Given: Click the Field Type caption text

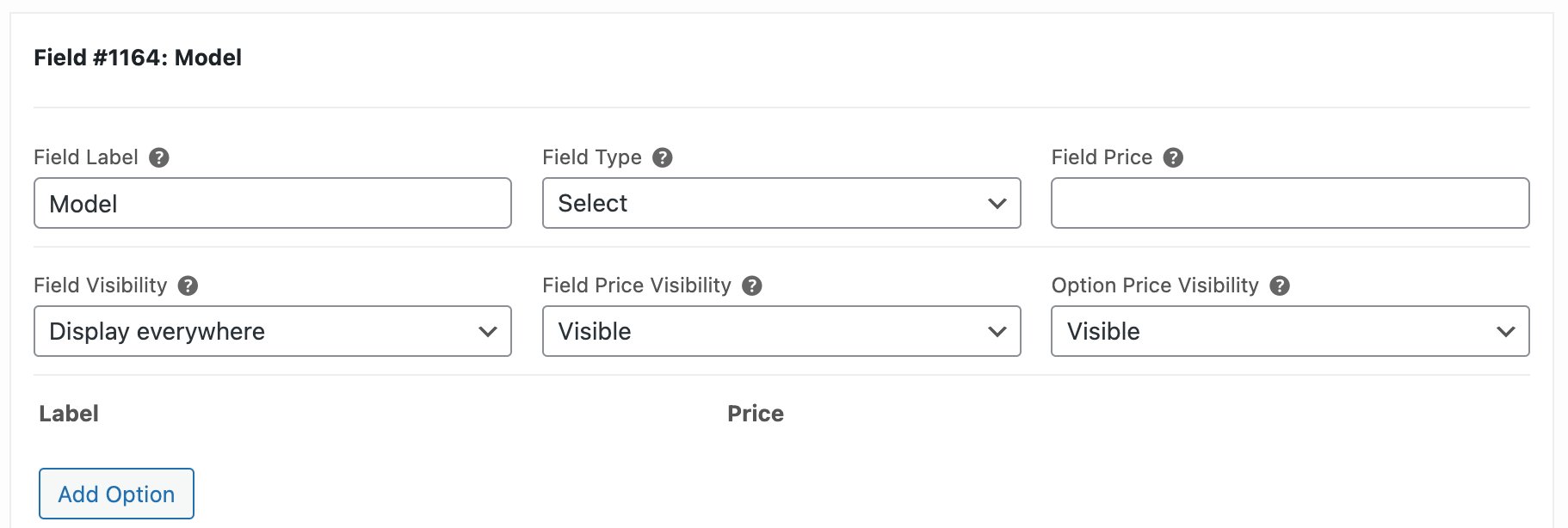Looking at the screenshot, I should pos(592,157).
